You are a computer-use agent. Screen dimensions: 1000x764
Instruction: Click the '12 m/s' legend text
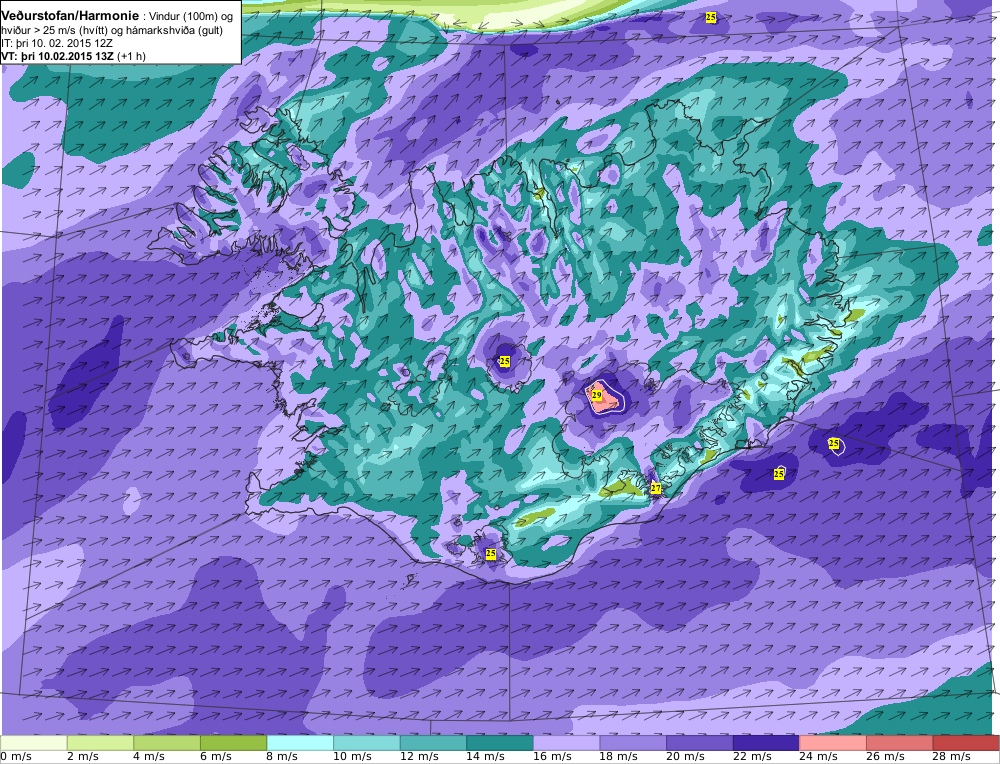tap(419, 757)
